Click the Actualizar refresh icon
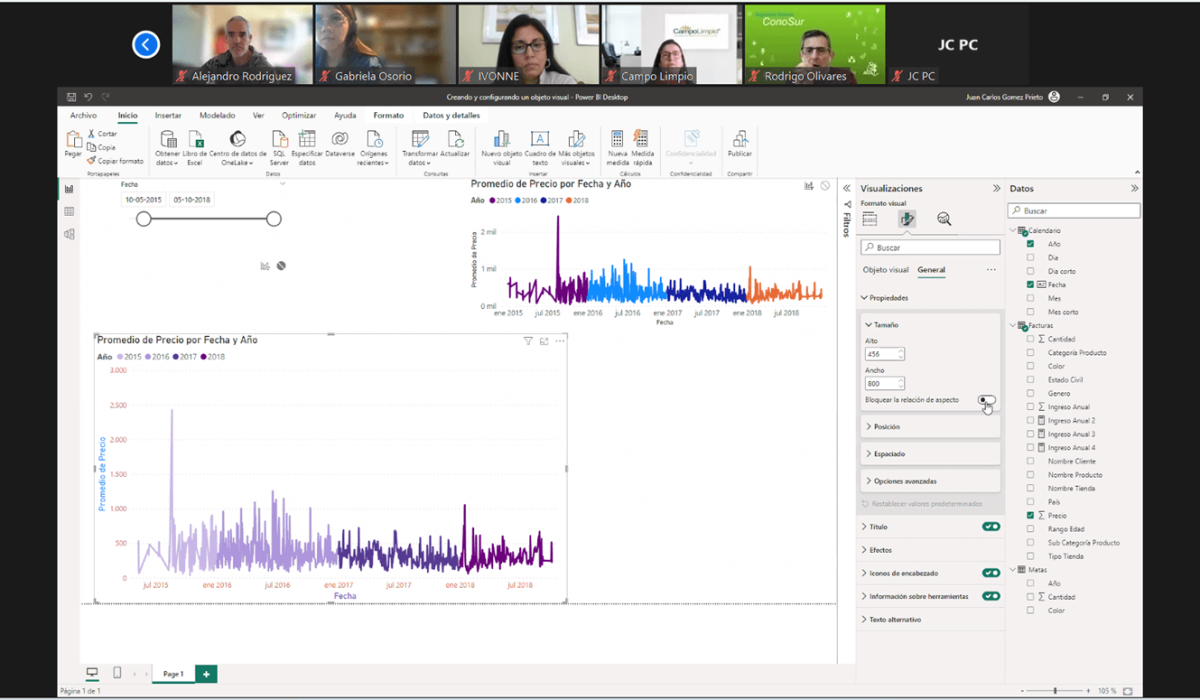 (454, 140)
